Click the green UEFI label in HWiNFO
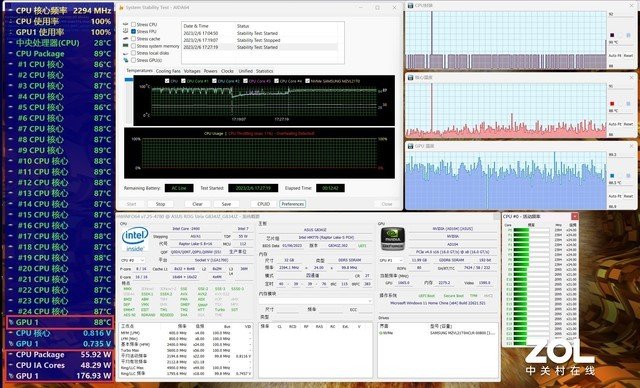This screenshot has height=388, width=640. (362, 246)
